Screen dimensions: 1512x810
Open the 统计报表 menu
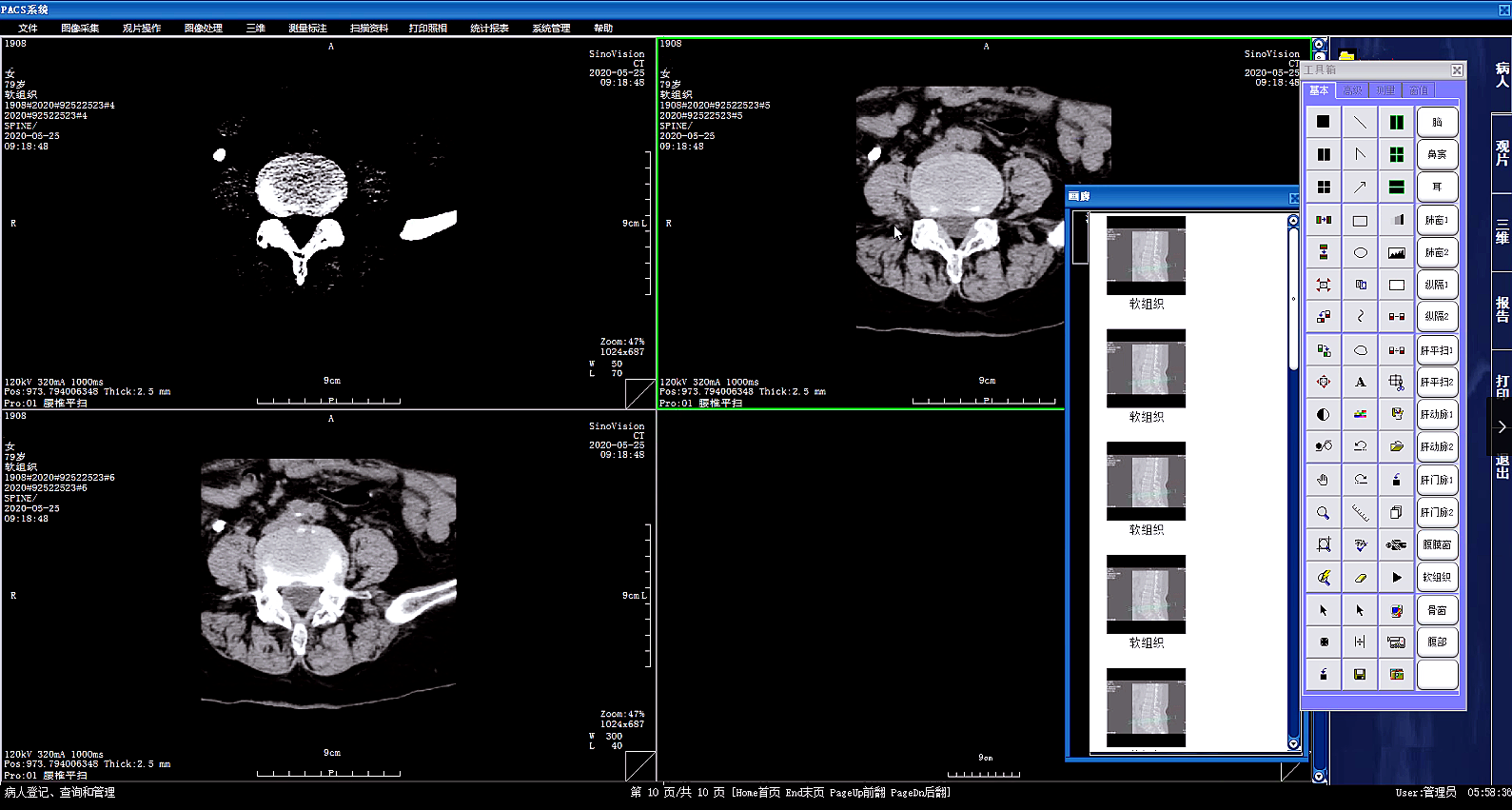489,29
